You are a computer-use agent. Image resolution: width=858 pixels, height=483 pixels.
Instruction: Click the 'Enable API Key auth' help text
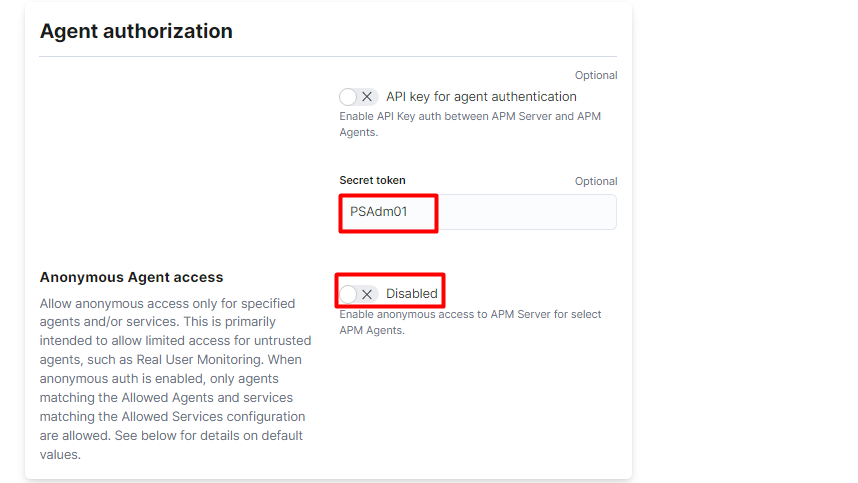[x=470, y=124]
